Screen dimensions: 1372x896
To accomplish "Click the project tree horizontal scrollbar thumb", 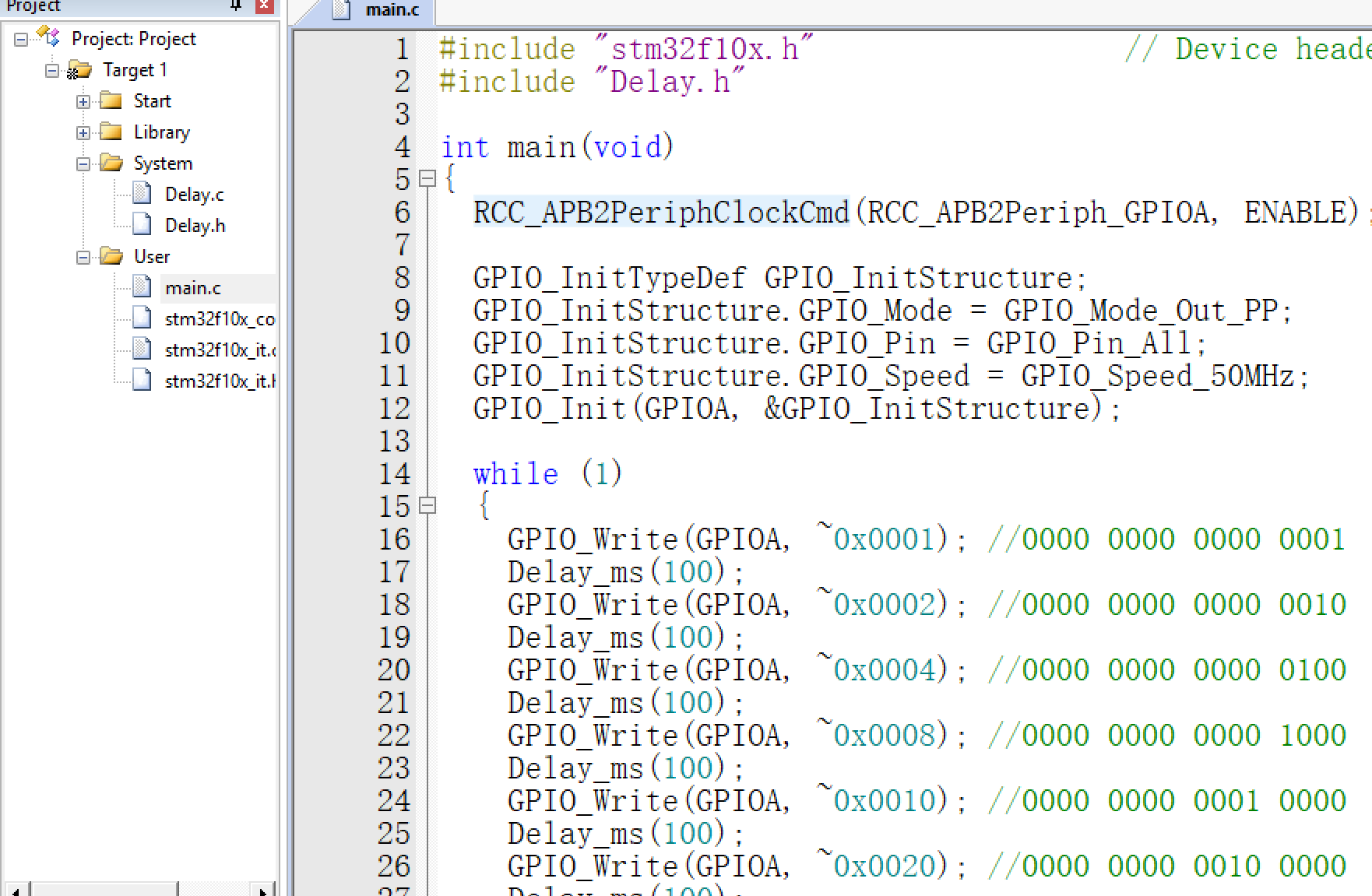I will coord(104,889).
